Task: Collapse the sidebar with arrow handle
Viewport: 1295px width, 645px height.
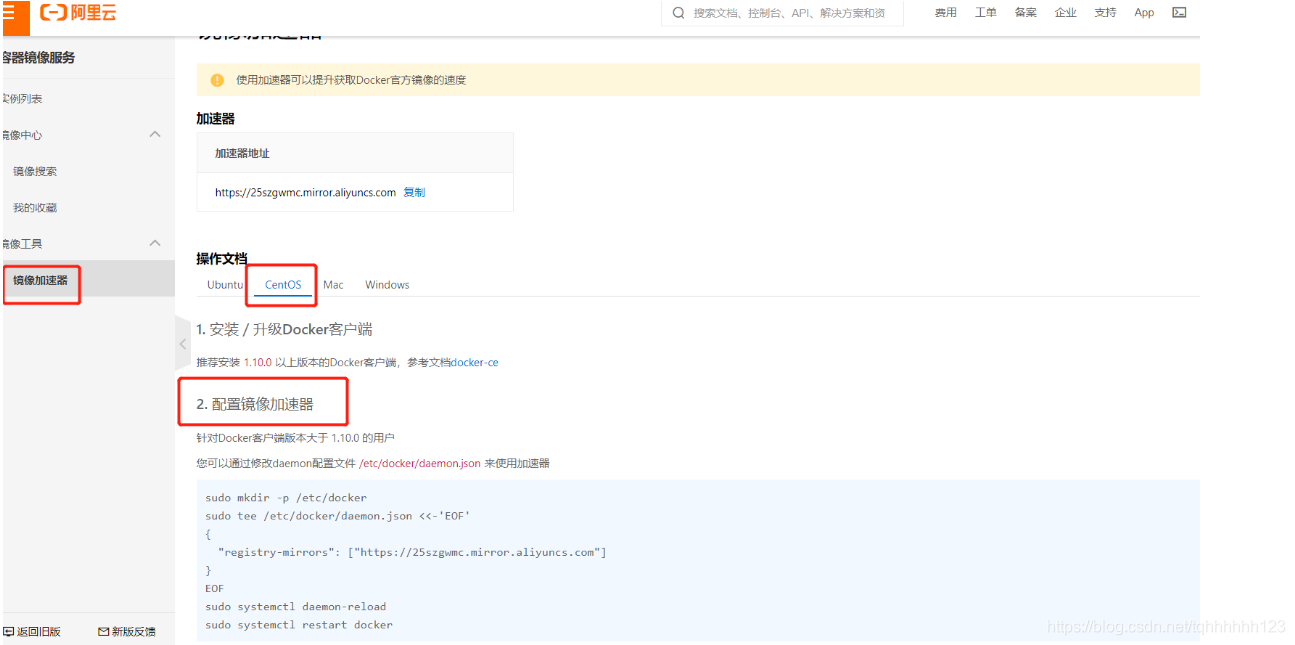Action: click(182, 344)
